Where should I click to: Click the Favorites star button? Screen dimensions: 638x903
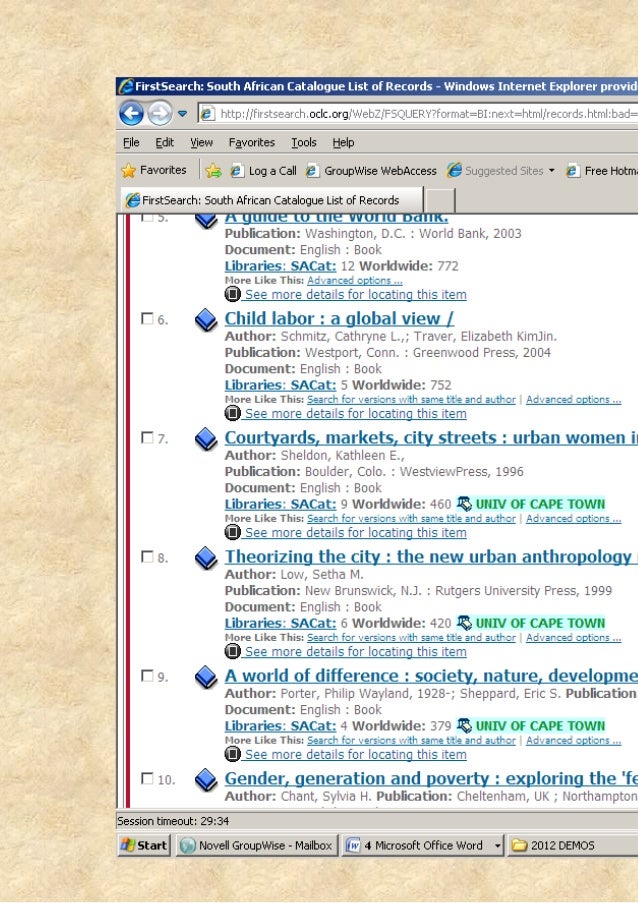(154, 170)
